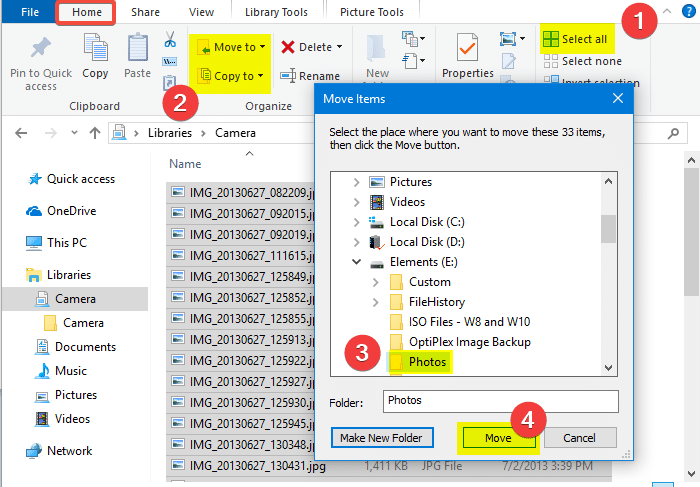The height and width of the screenshot is (487, 700).
Task: Click the Up arrow navigation icon
Action: point(94,132)
